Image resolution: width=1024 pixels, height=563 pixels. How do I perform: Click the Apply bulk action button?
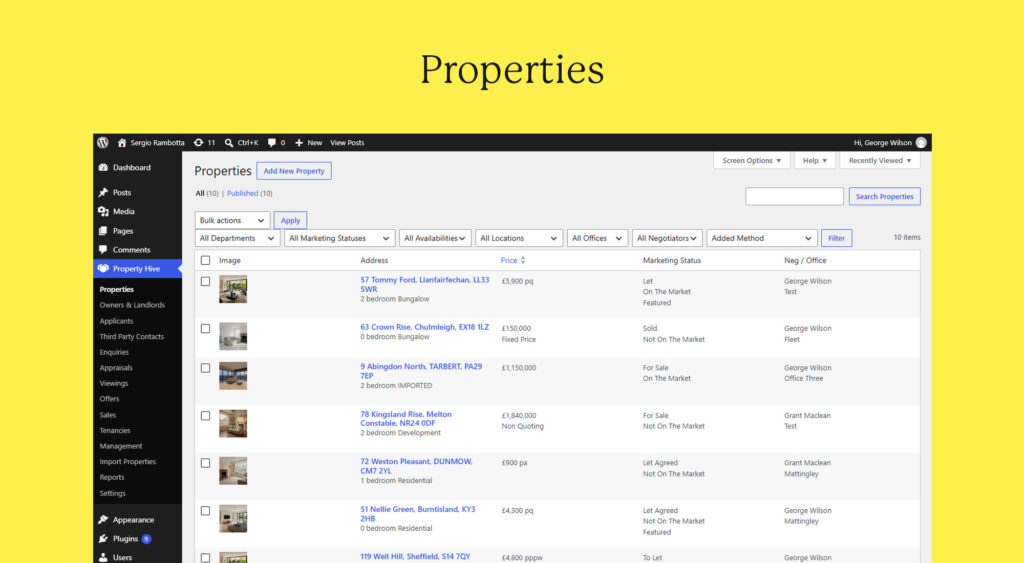(290, 221)
